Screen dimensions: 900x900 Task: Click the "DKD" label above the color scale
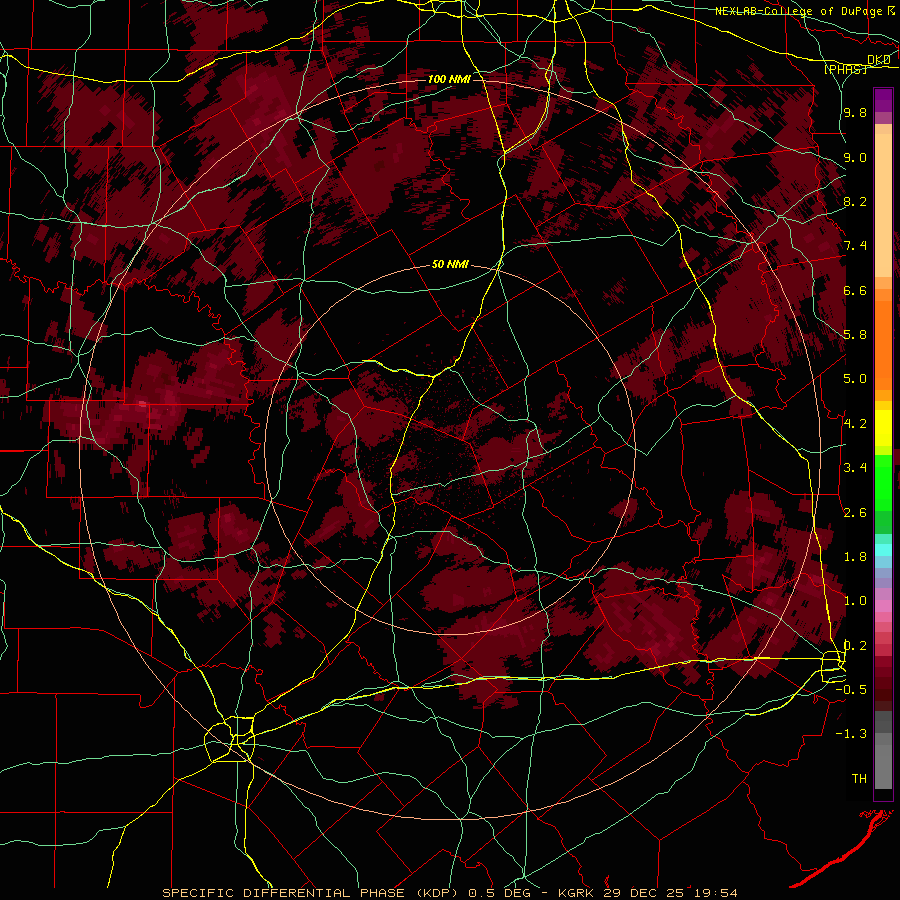click(879, 59)
